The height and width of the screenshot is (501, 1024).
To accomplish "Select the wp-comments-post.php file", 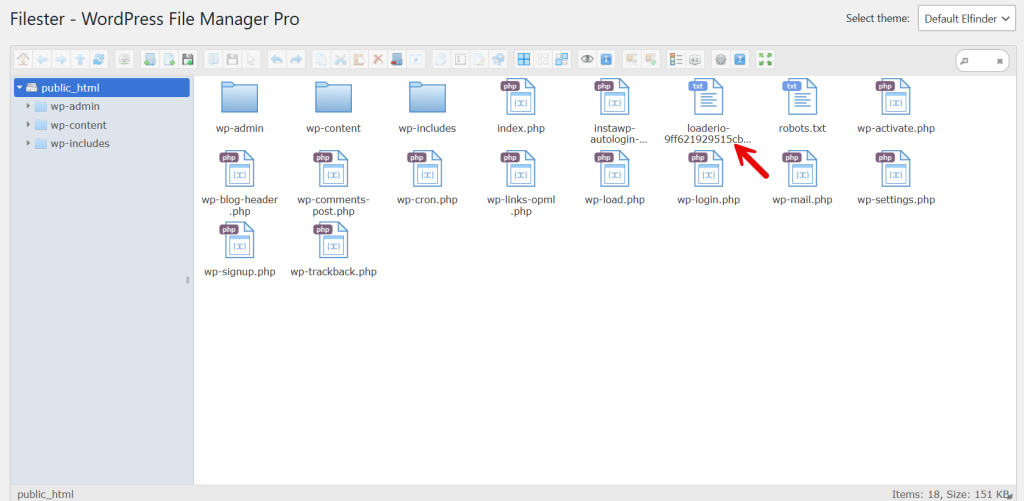I will [x=334, y=184].
